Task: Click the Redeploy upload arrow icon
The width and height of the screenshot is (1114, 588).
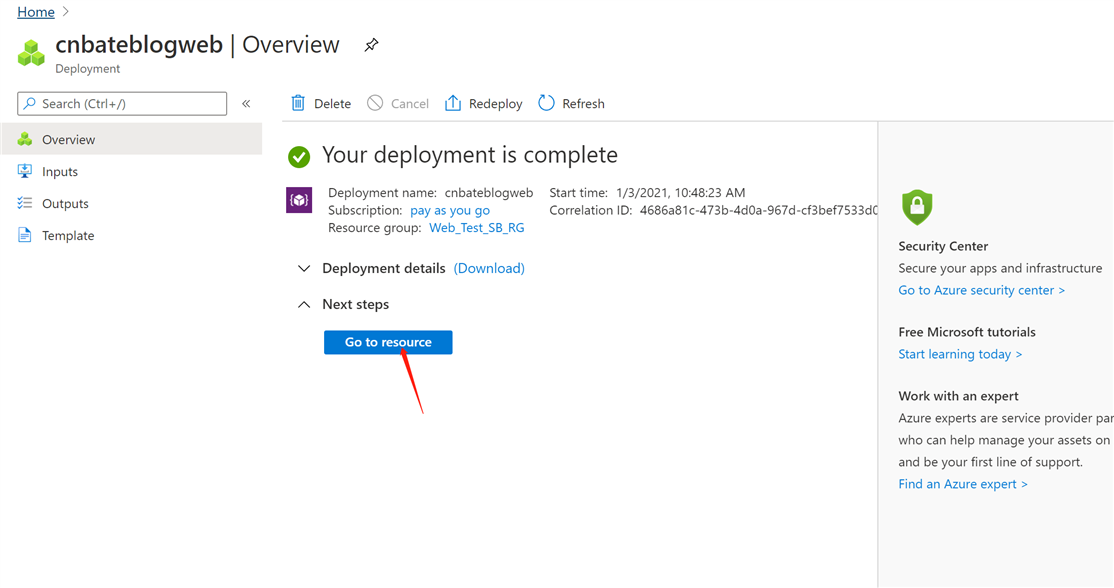Action: click(x=453, y=103)
